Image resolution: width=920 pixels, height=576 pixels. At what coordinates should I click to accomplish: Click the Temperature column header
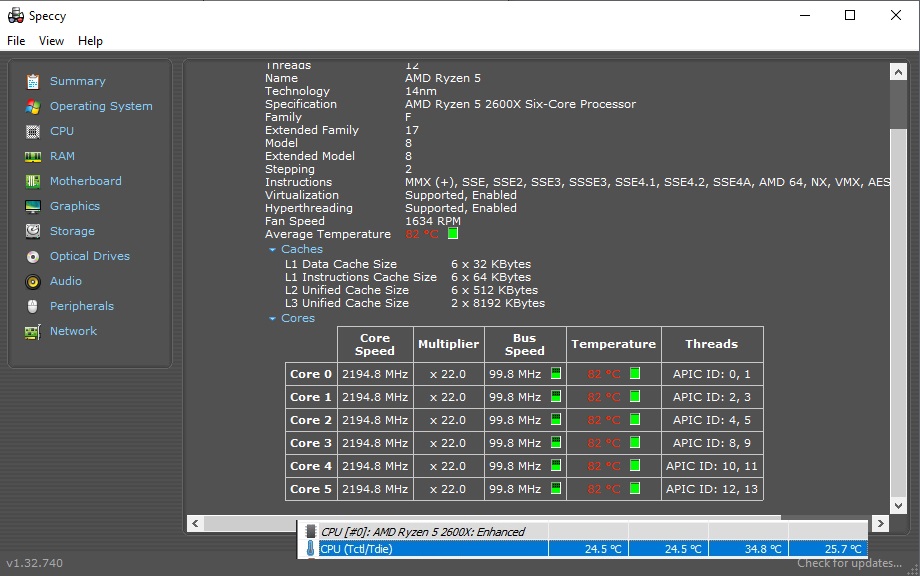coord(614,344)
